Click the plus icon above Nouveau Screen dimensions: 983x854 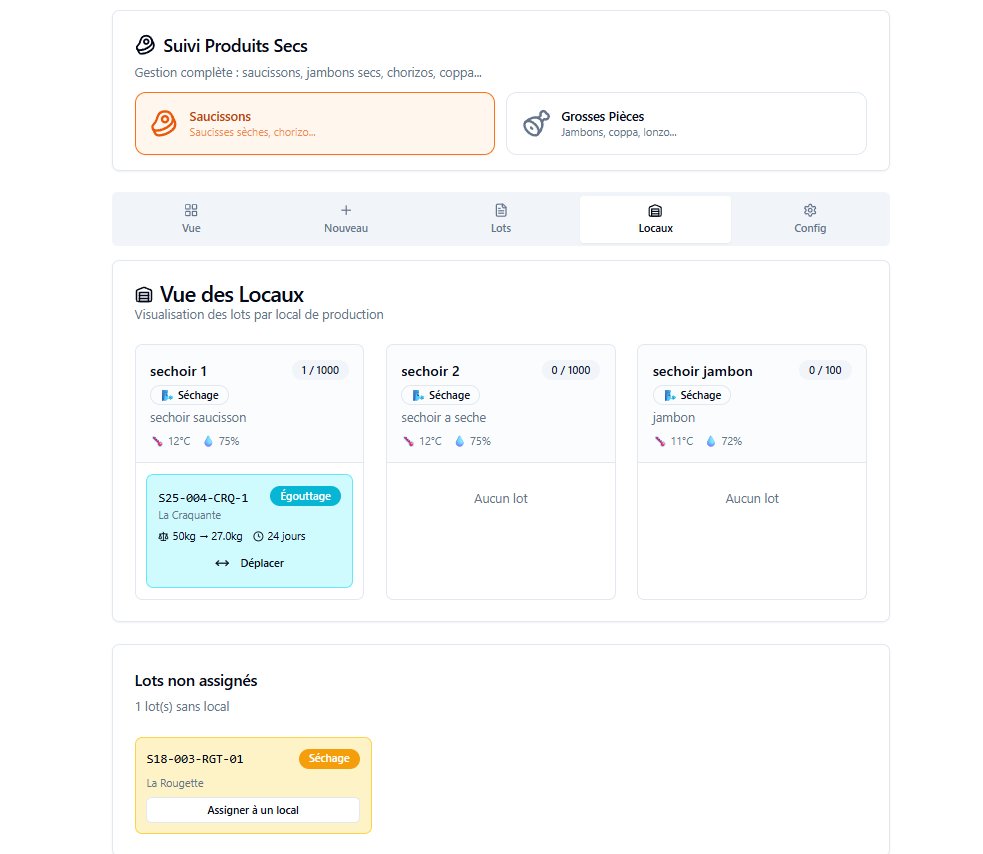(346, 210)
